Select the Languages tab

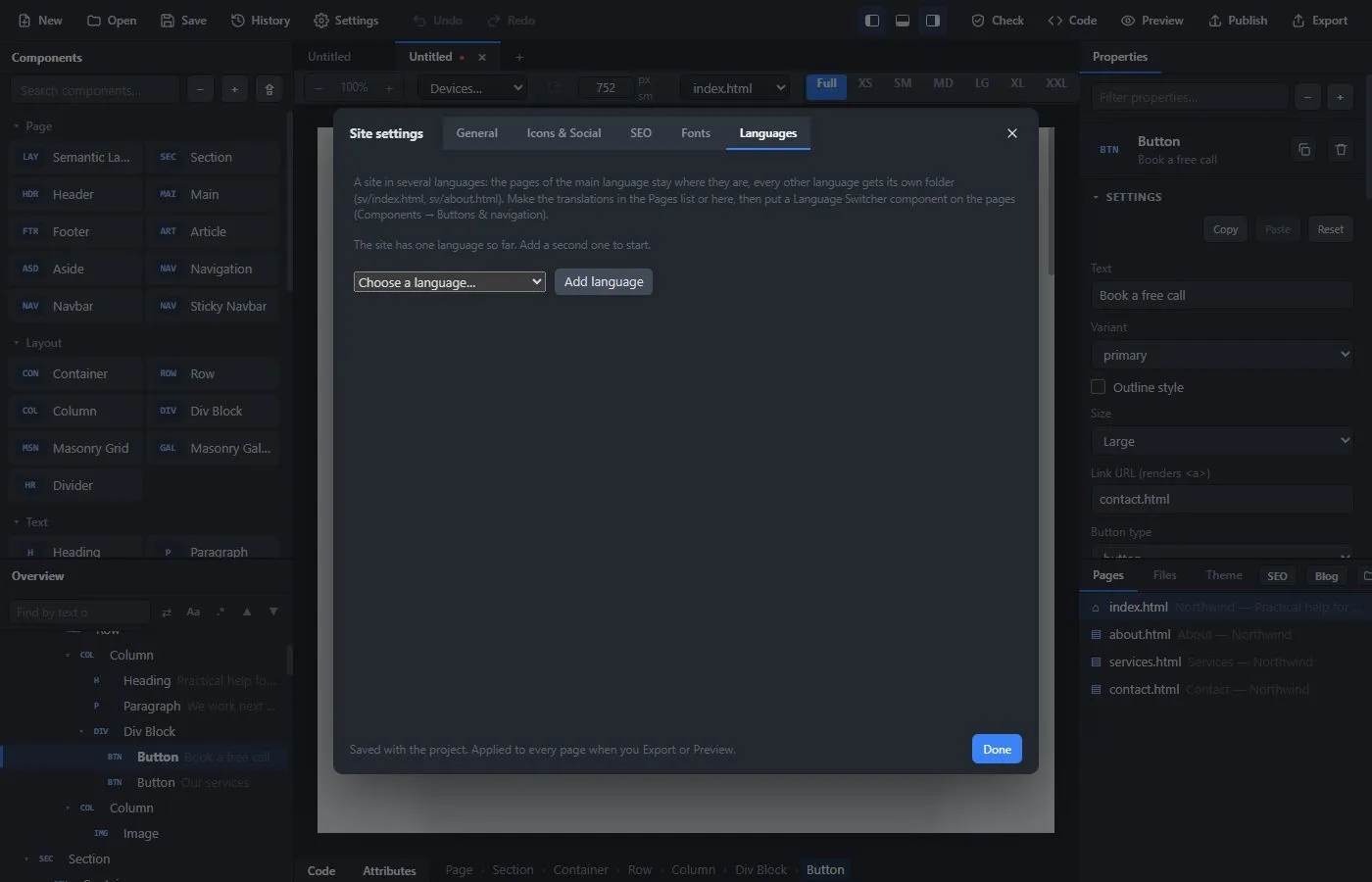[x=768, y=133]
